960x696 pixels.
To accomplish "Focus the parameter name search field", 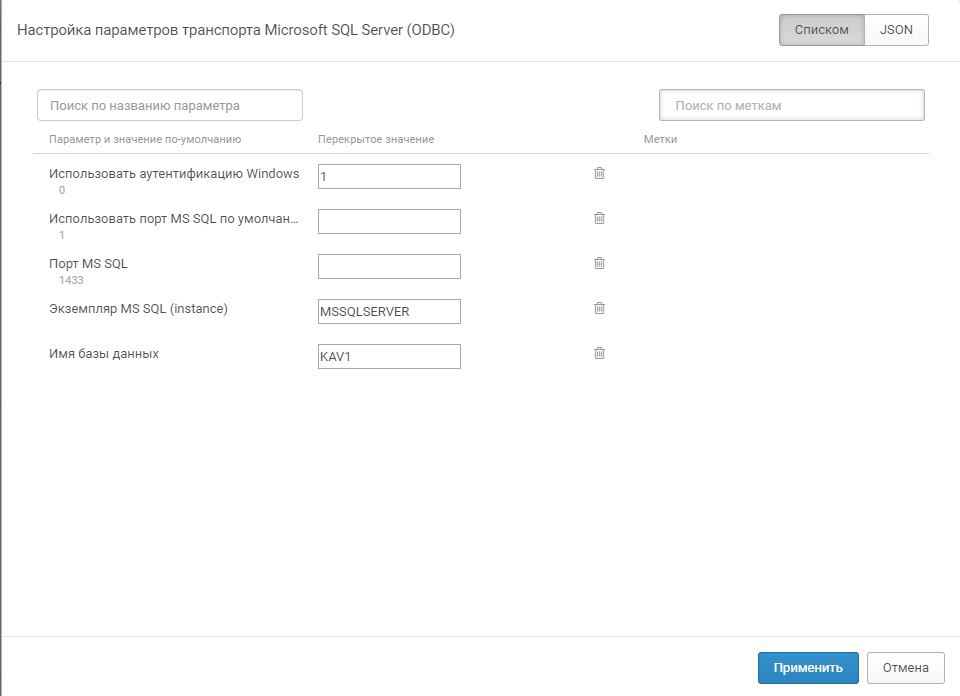I will coord(170,105).
